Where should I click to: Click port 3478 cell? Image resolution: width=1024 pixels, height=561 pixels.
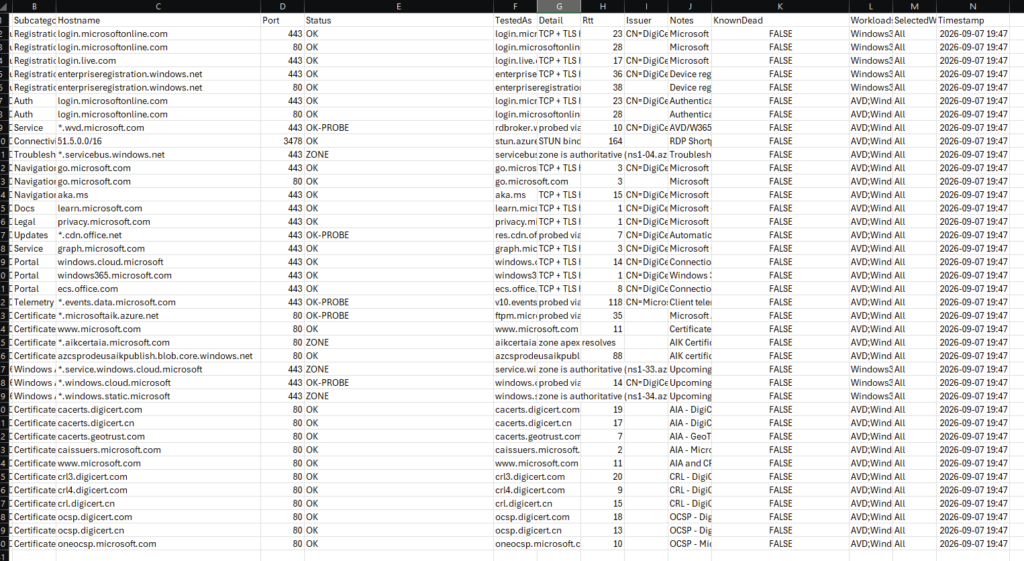tap(283, 141)
